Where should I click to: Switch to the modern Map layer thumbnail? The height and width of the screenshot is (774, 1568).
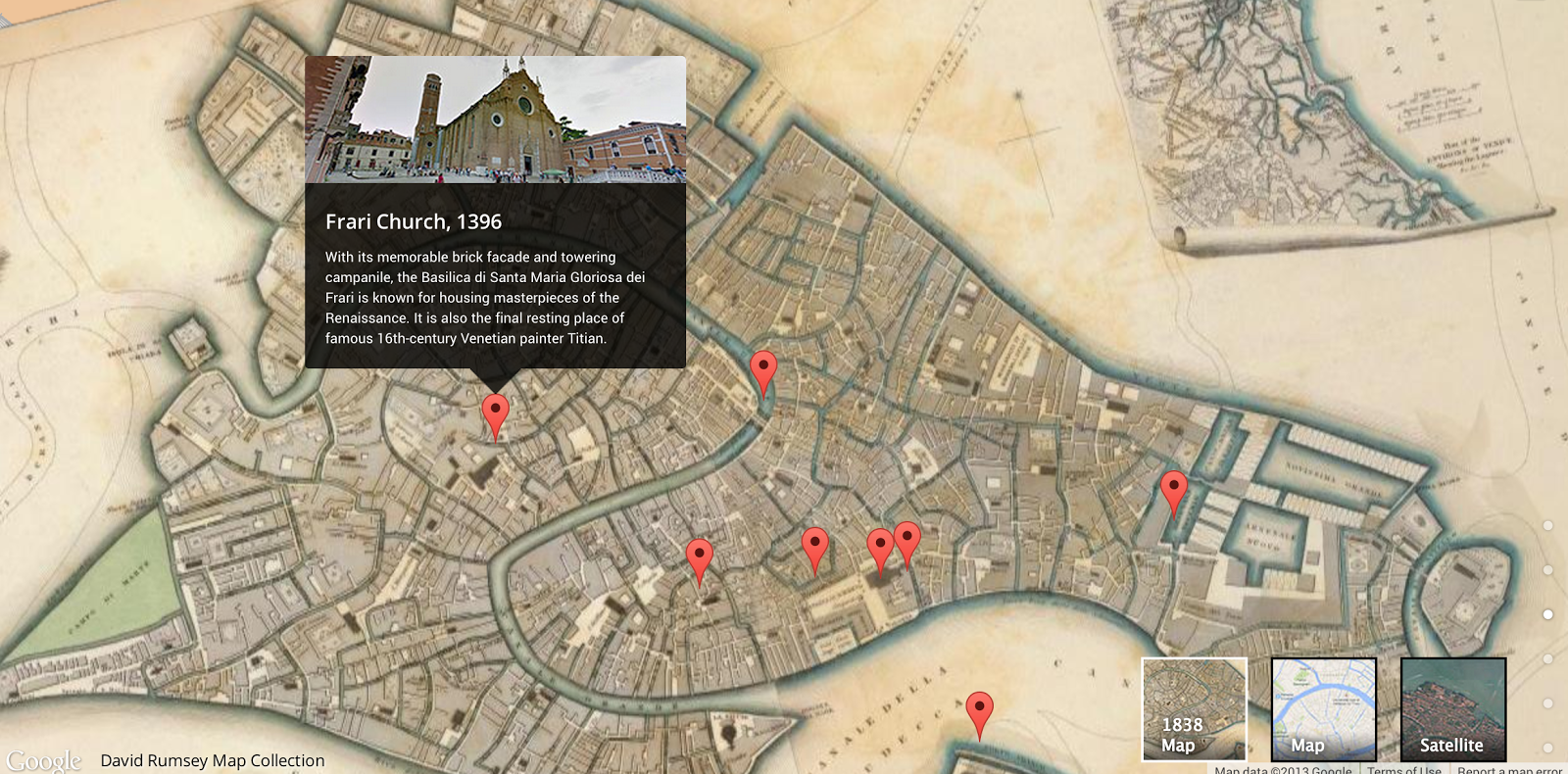click(1324, 709)
